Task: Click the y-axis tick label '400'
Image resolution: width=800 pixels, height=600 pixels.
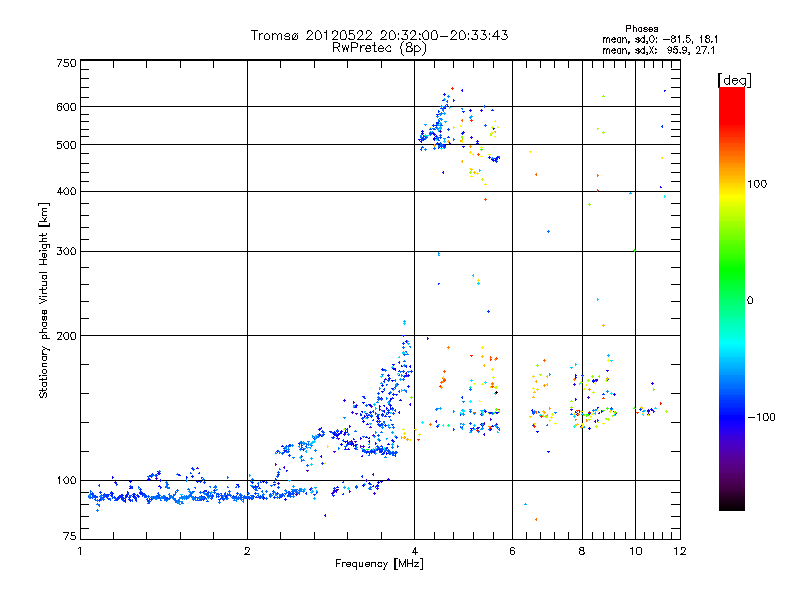Action: (66, 192)
